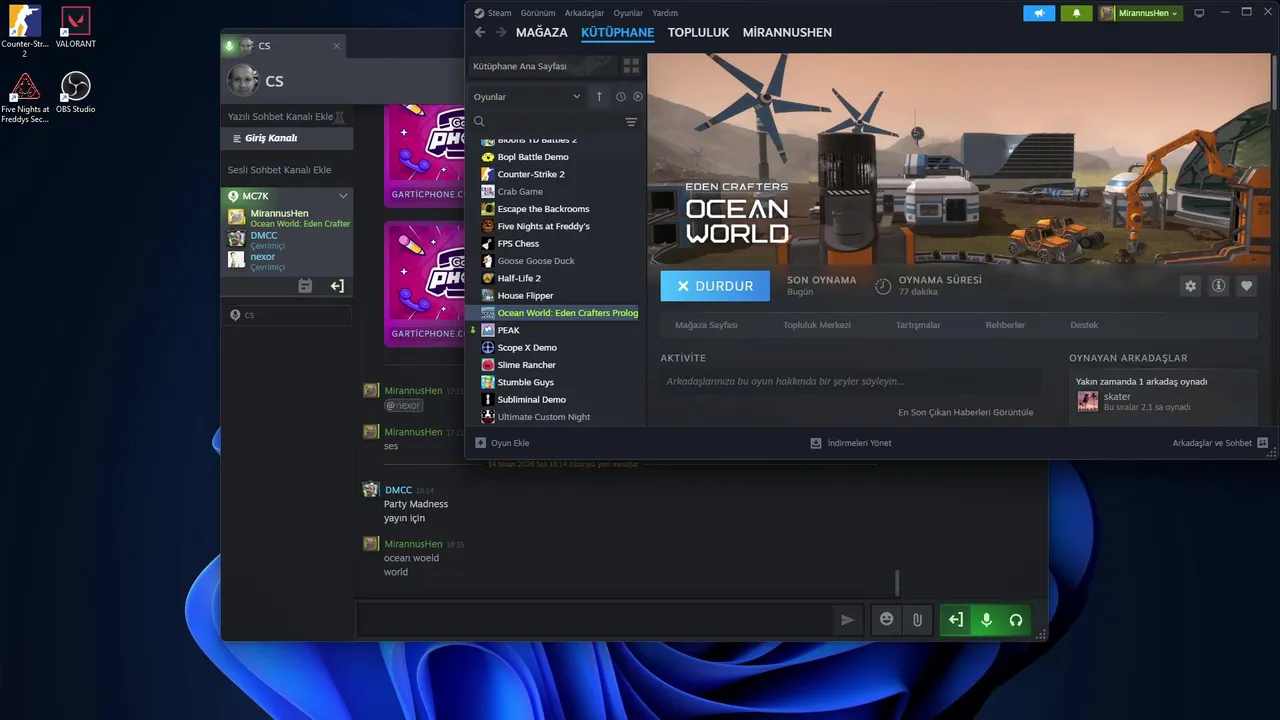Open Arkadaşlar ve Sohbet button

click(x=1220, y=443)
